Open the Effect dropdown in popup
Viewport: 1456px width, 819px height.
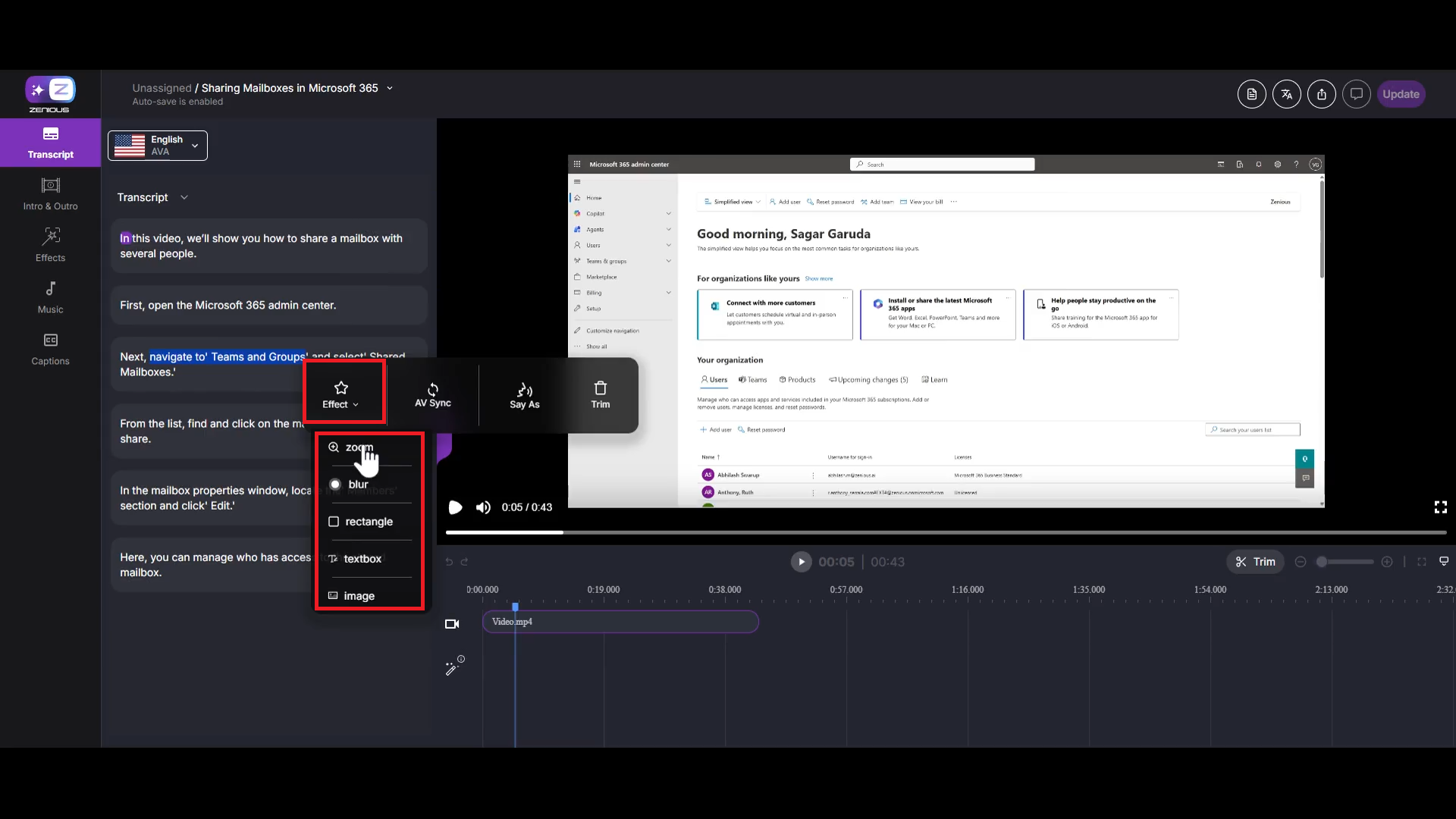(340, 394)
